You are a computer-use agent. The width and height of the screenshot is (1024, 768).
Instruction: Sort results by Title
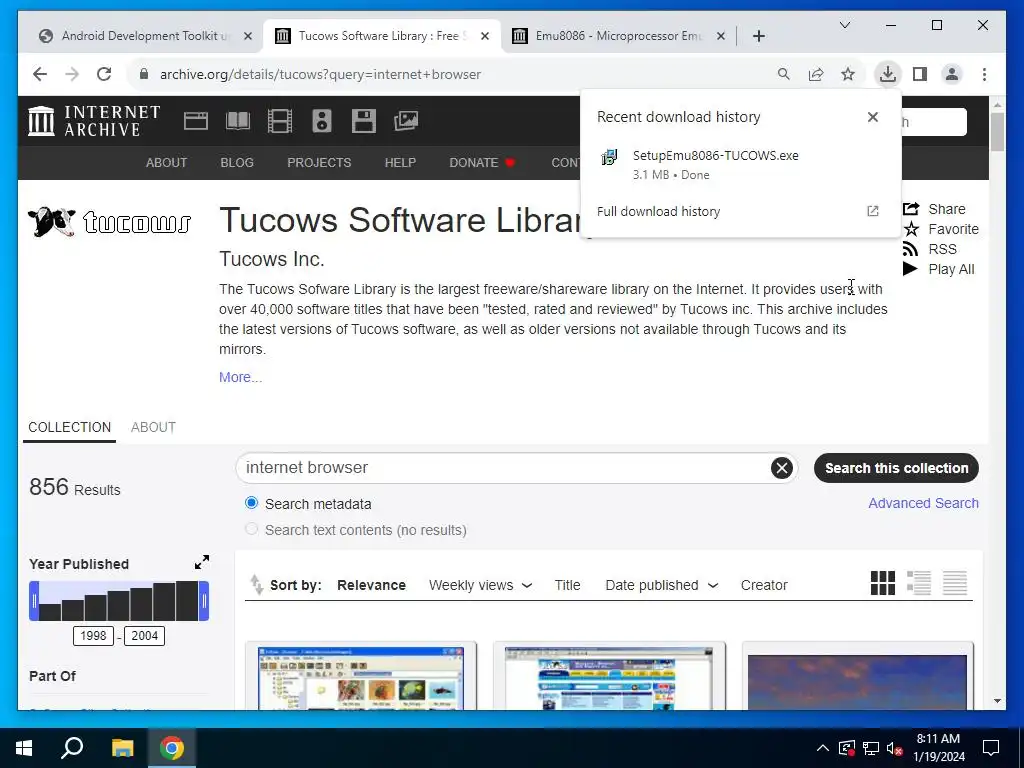[x=568, y=585]
